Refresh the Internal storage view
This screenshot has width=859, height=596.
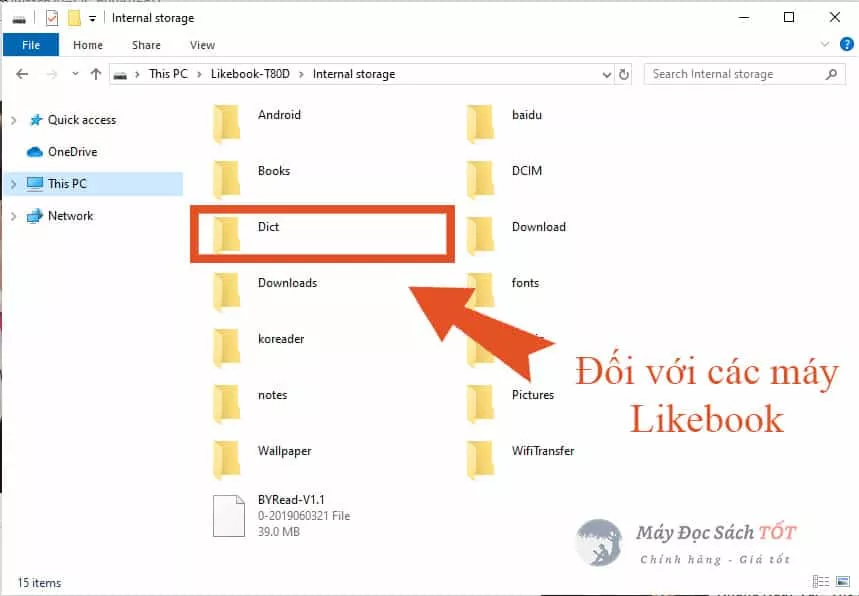[623, 74]
